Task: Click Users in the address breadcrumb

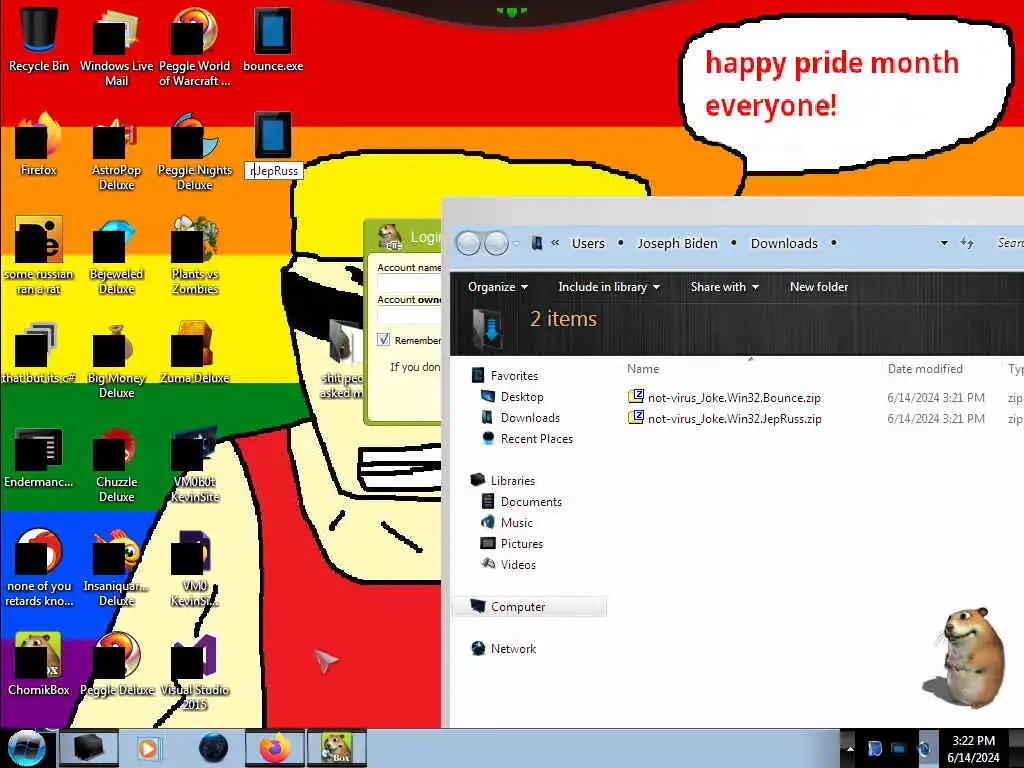Action: click(x=588, y=243)
